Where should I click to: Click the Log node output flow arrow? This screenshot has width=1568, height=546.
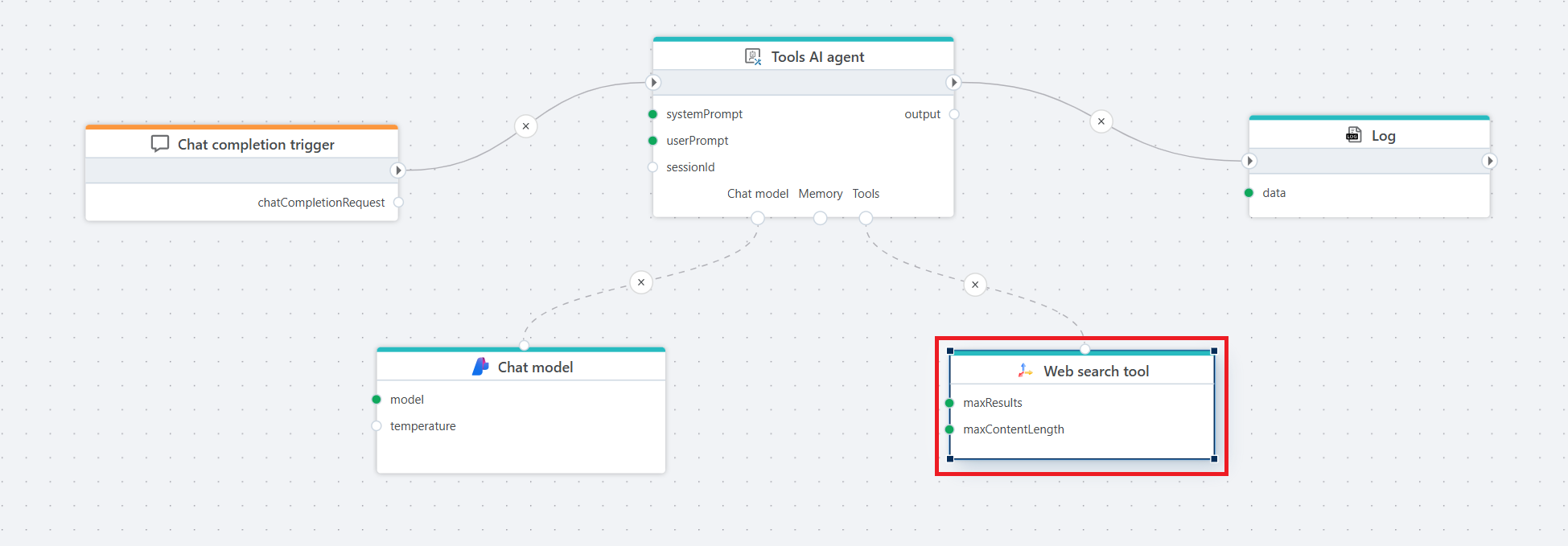(x=1489, y=161)
